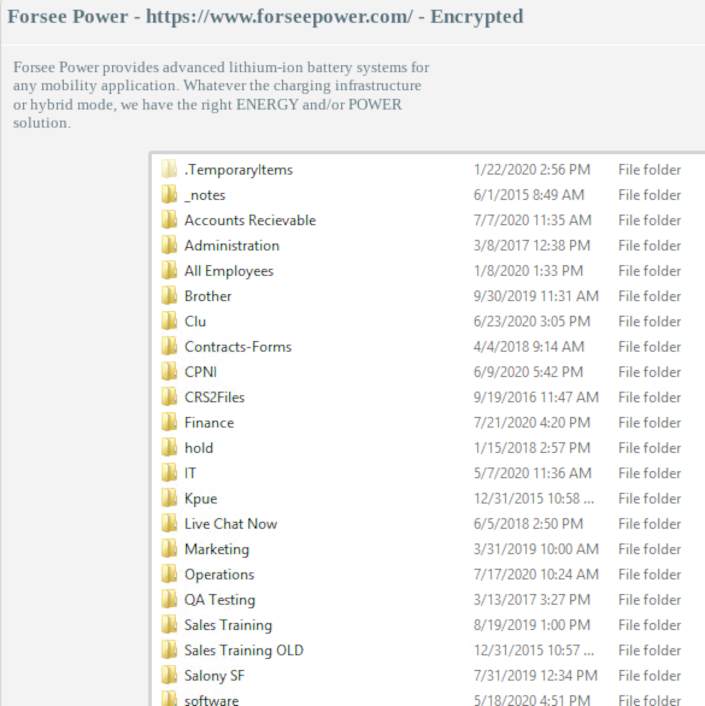Select the CRS2Files folder name
This screenshot has height=706, width=705.
(214, 397)
